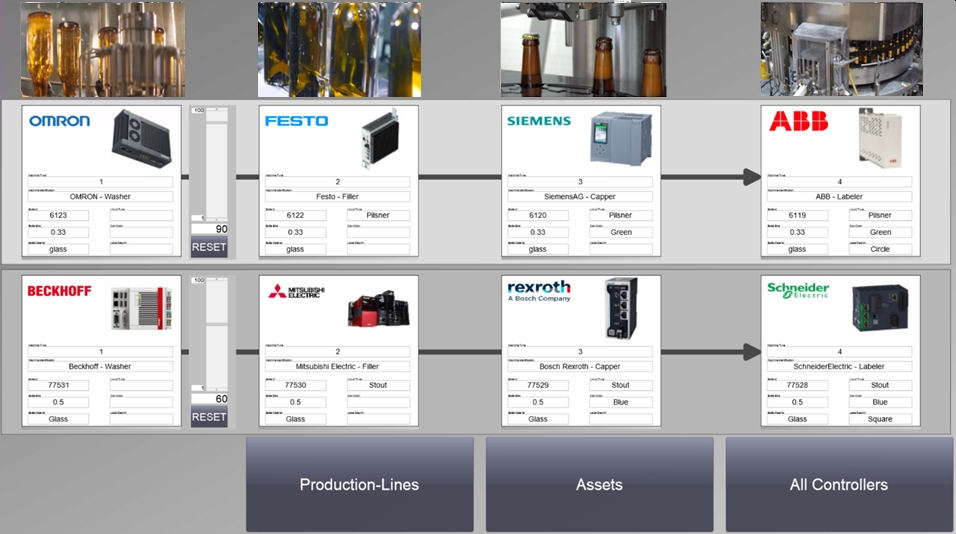Viewport: 956px width, 534px height.
Task: Click the OMRON logo
Action: click(x=59, y=121)
